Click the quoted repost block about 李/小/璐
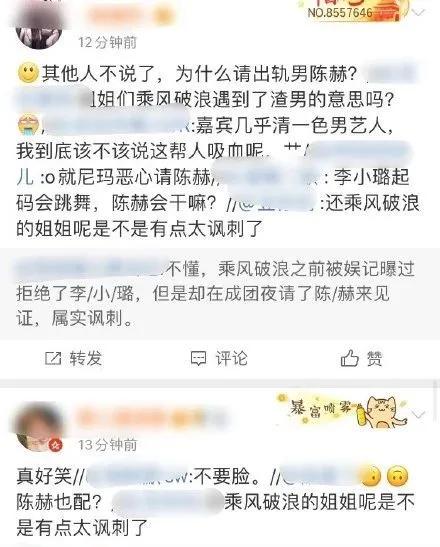440x547 pixels. pos(220,294)
